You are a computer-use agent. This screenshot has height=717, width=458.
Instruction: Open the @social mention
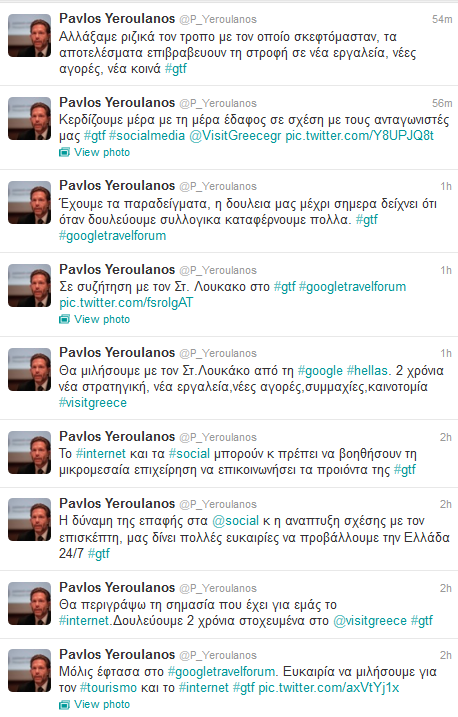tap(236, 521)
